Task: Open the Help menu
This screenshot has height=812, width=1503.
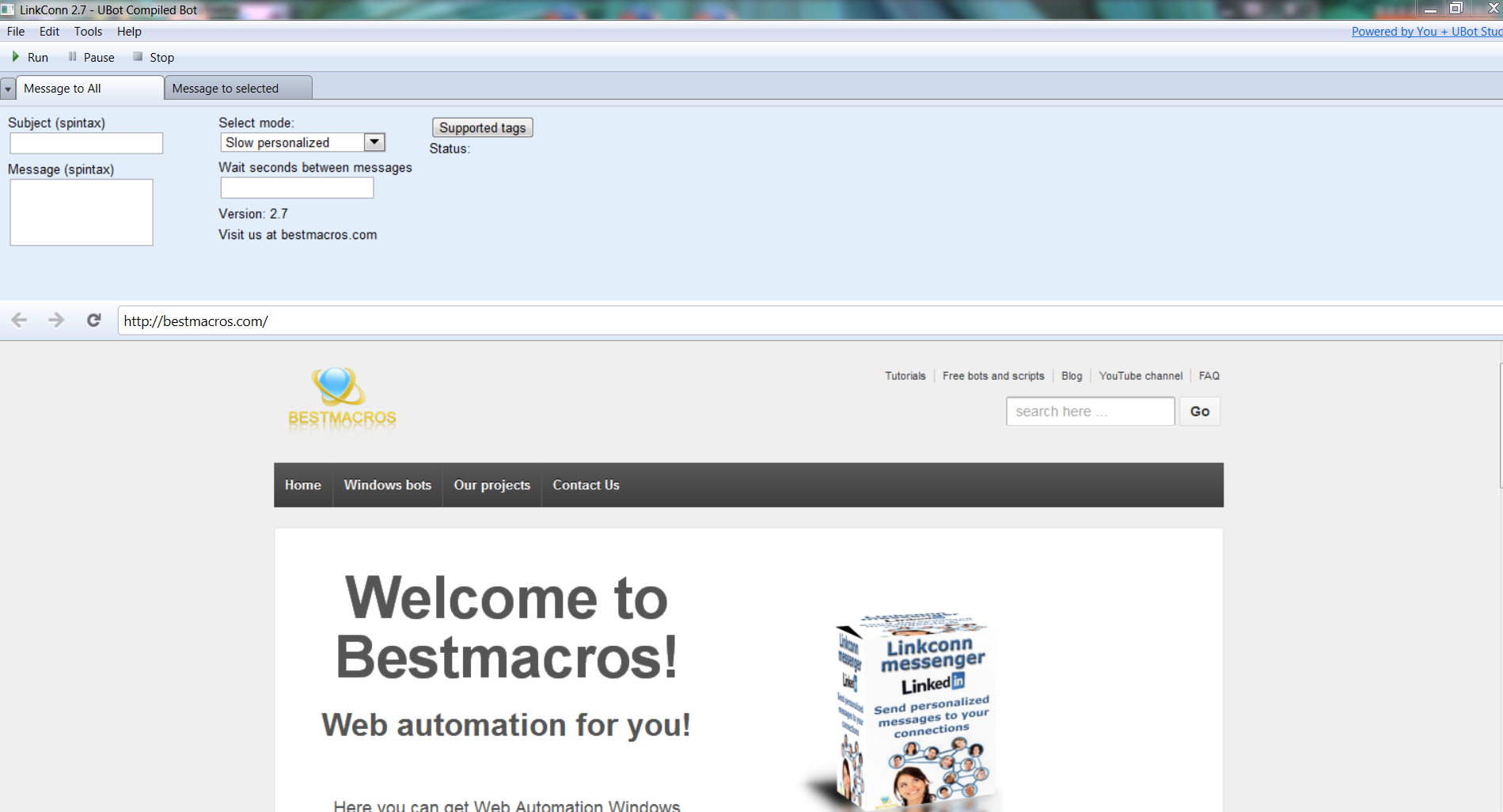Action: tap(129, 32)
